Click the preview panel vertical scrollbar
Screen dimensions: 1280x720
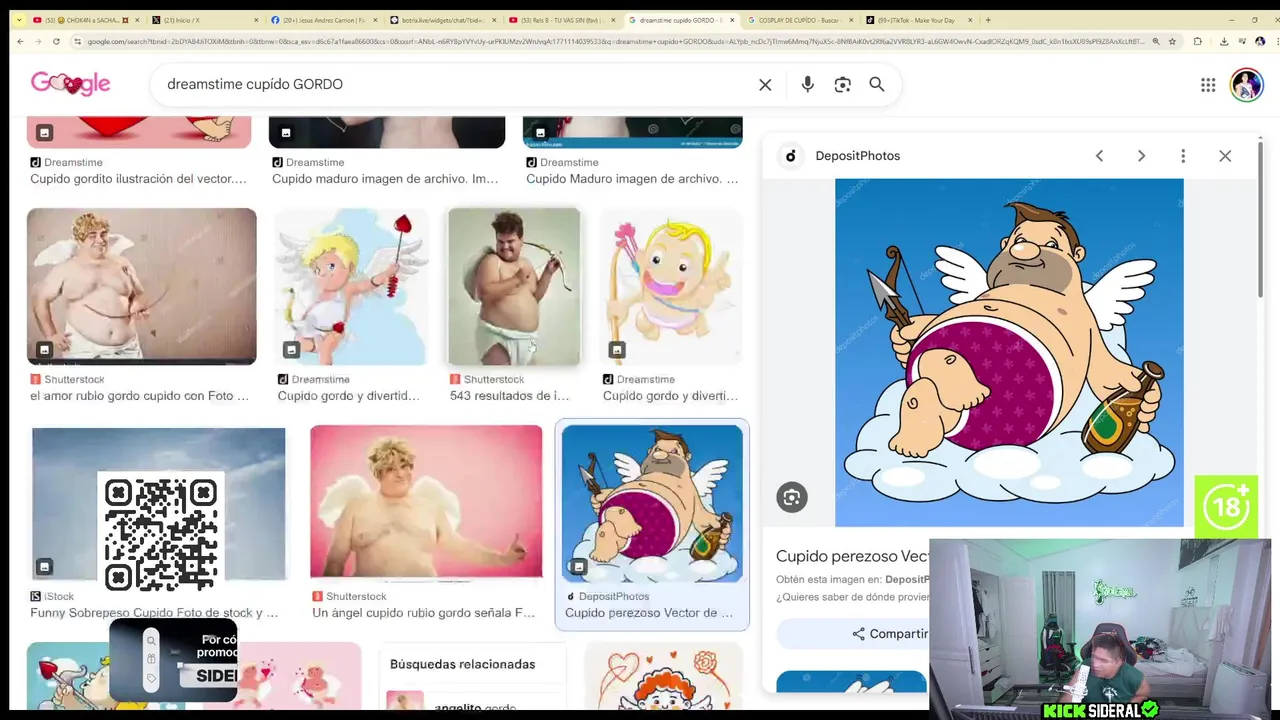(x=1260, y=220)
